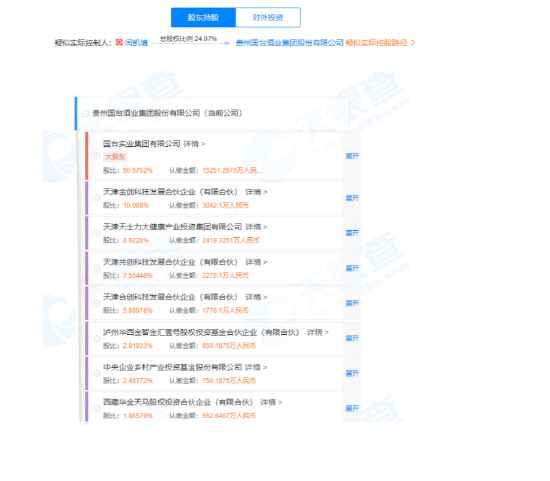This screenshot has width=550, height=481.
Task: Expand plus icon beside 西藏华金天马股权投资
Action: (97, 408)
